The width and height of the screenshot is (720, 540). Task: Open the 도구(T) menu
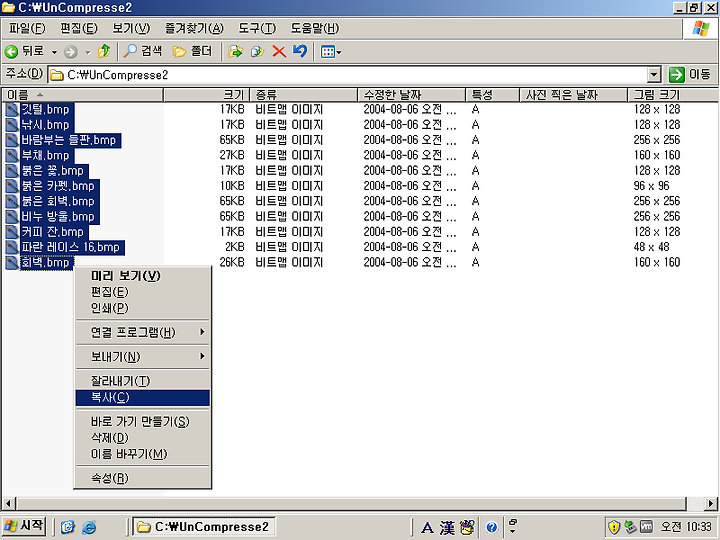point(257,28)
